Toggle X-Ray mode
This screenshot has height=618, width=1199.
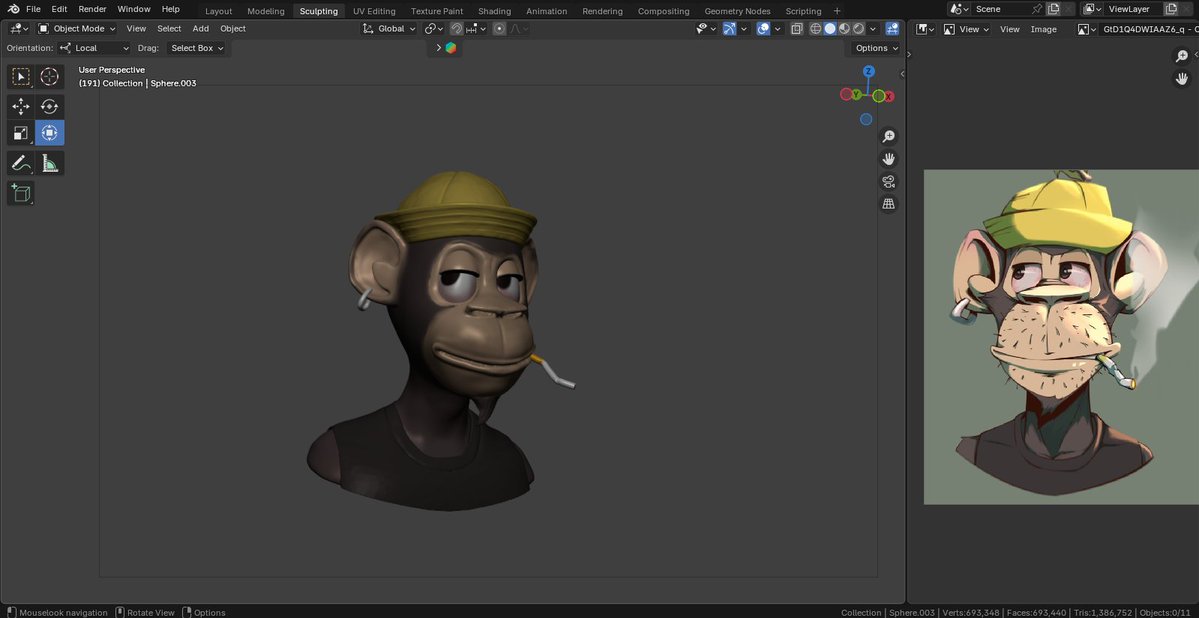797,28
